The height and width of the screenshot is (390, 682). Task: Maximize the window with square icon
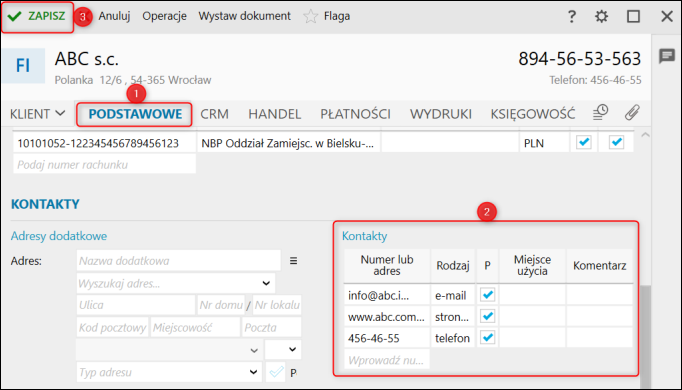point(633,17)
